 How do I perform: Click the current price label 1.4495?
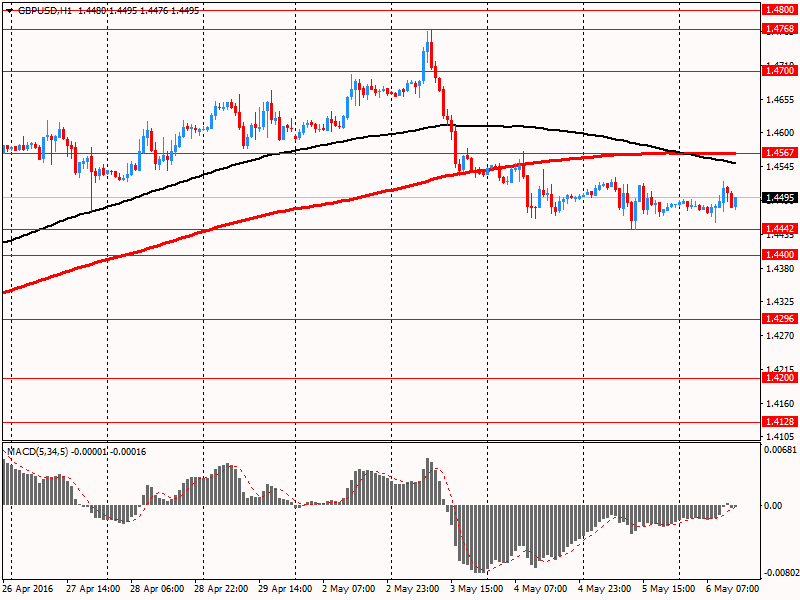pyautogui.click(x=780, y=198)
